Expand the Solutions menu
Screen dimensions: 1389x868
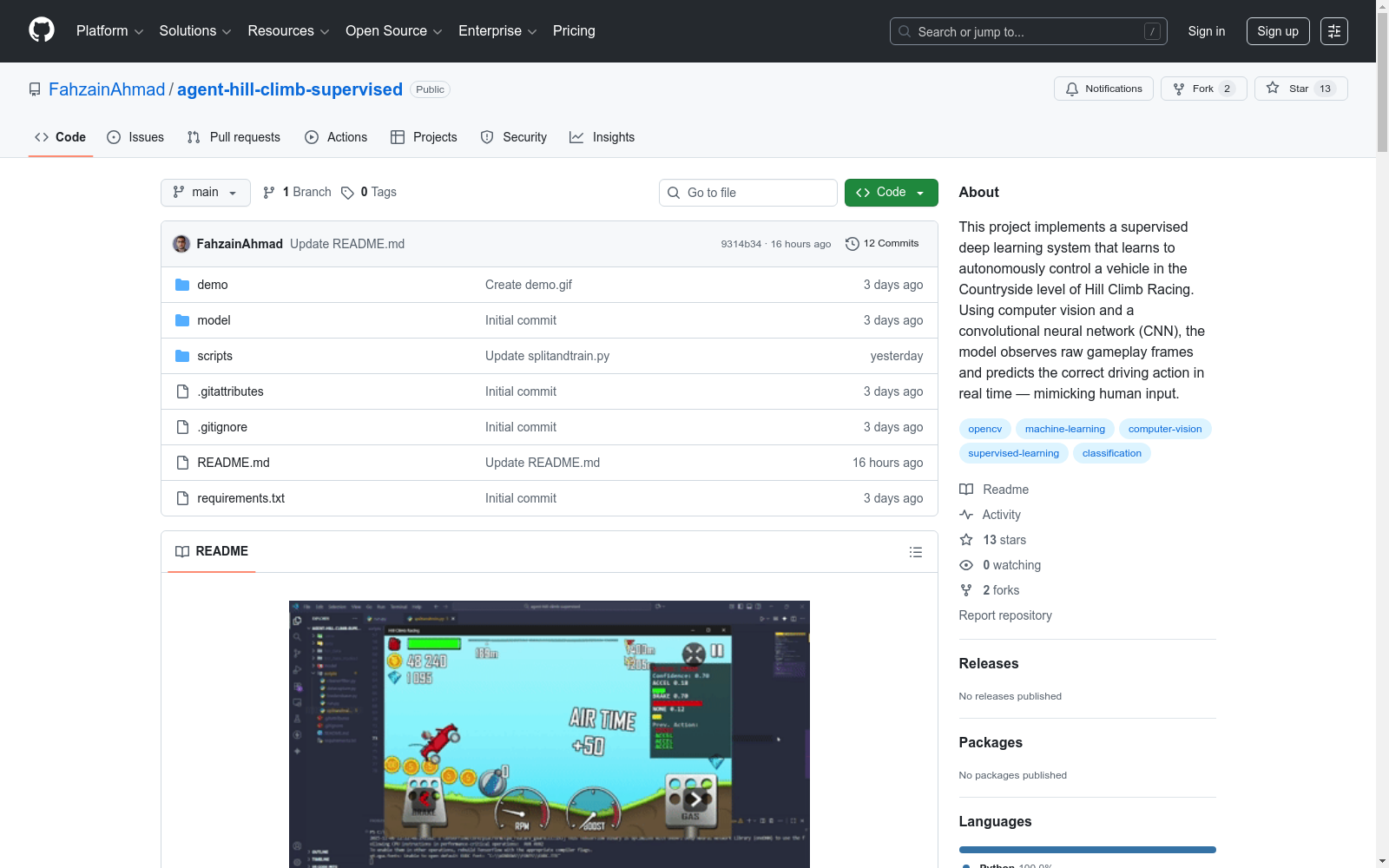195,31
